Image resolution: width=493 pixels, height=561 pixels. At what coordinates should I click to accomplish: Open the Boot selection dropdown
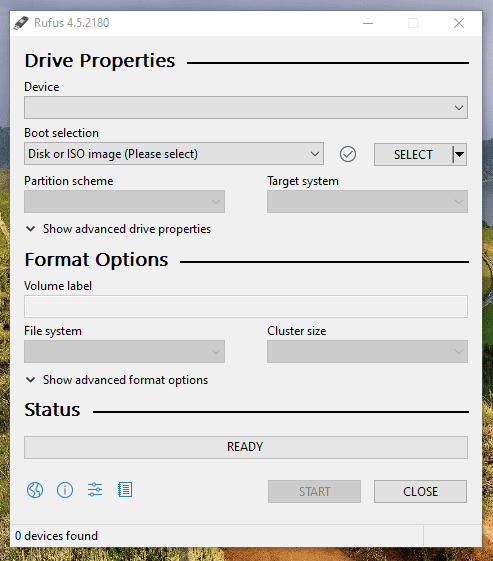174,154
